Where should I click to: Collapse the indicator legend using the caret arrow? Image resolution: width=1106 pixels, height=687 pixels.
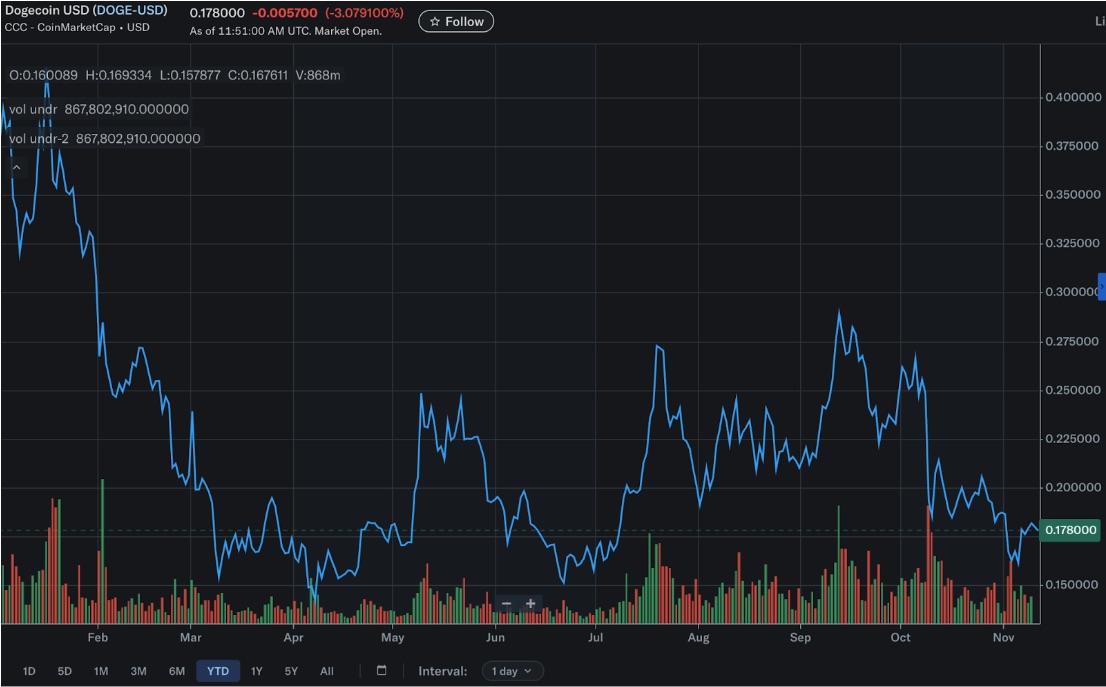[x=15, y=167]
